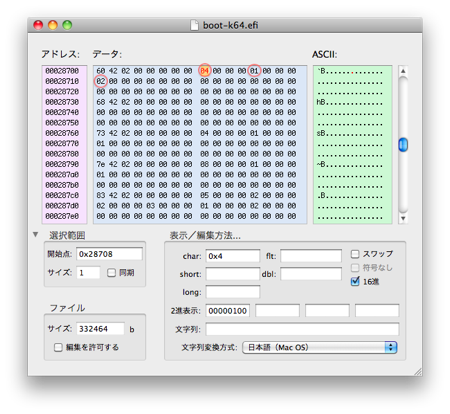Viewport: 450px width, 414px height.
Task: Click the 2進表示 field showing 00000100
Action: pyautogui.click(x=228, y=311)
